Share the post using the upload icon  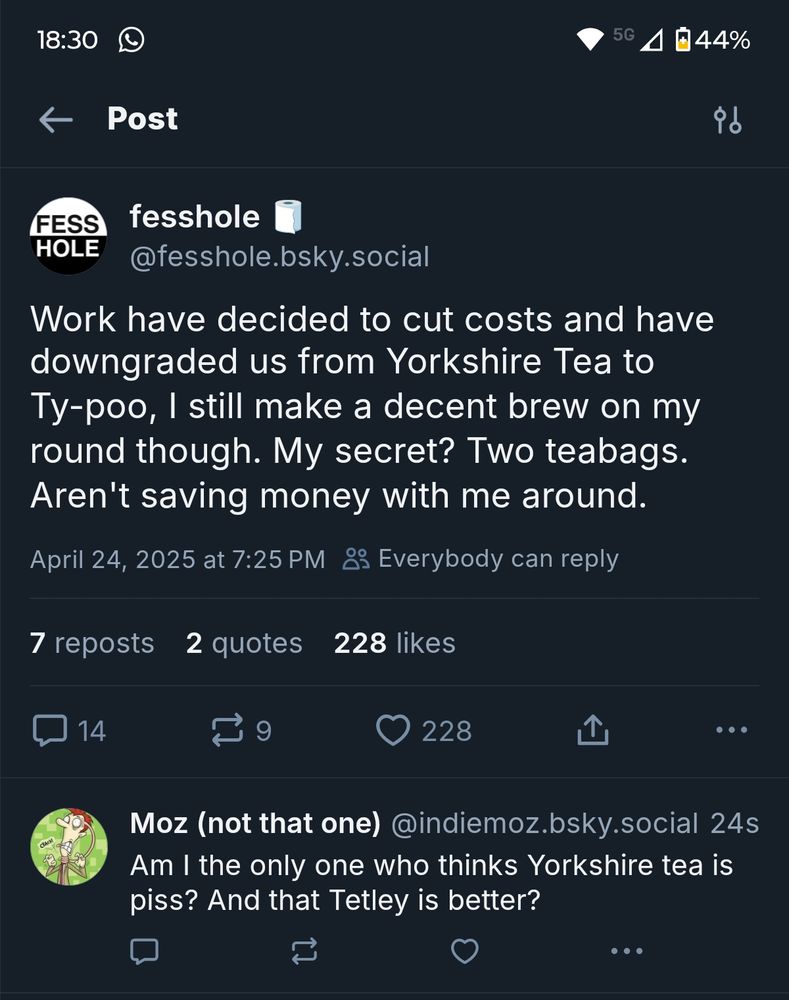pyautogui.click(x=592, y=731)
